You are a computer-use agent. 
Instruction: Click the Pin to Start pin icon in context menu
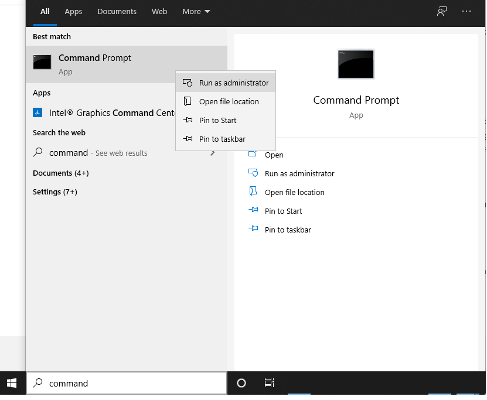click(188, 120)
